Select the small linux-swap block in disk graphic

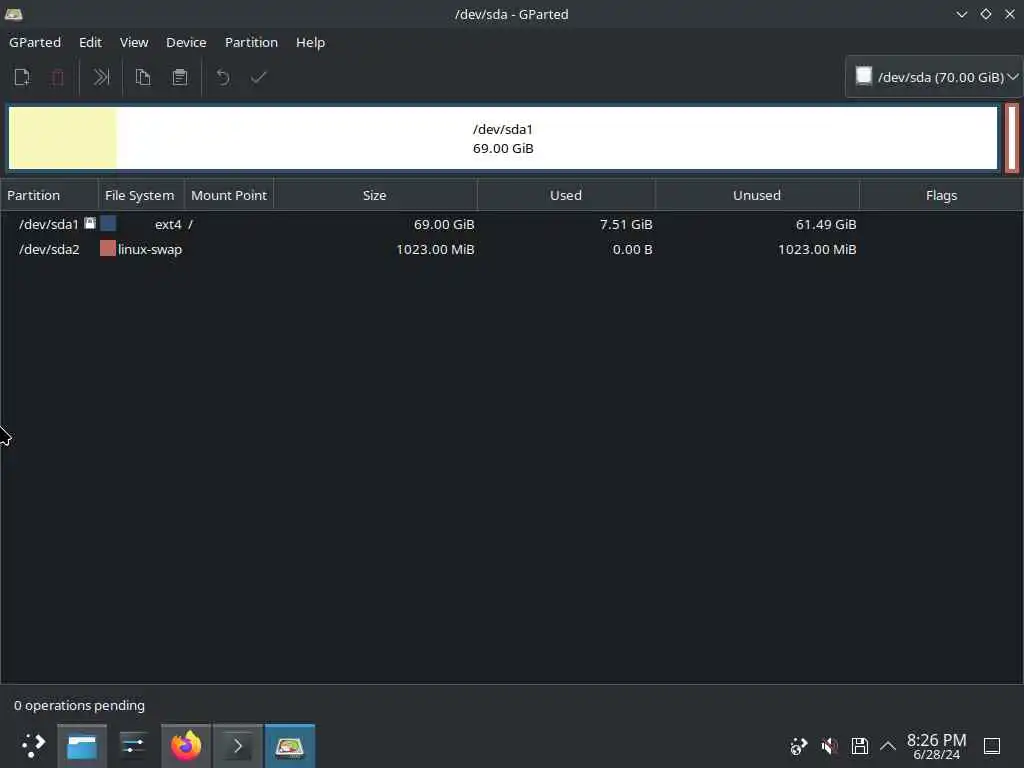(x=1012, y=138)
